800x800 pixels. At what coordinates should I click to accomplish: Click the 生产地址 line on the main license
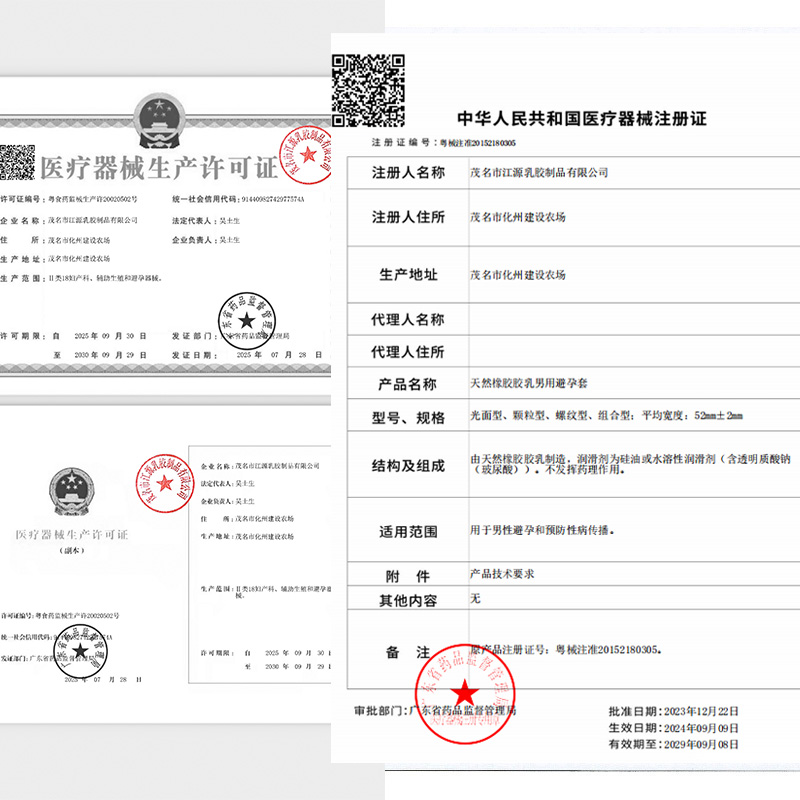(55, 259)
